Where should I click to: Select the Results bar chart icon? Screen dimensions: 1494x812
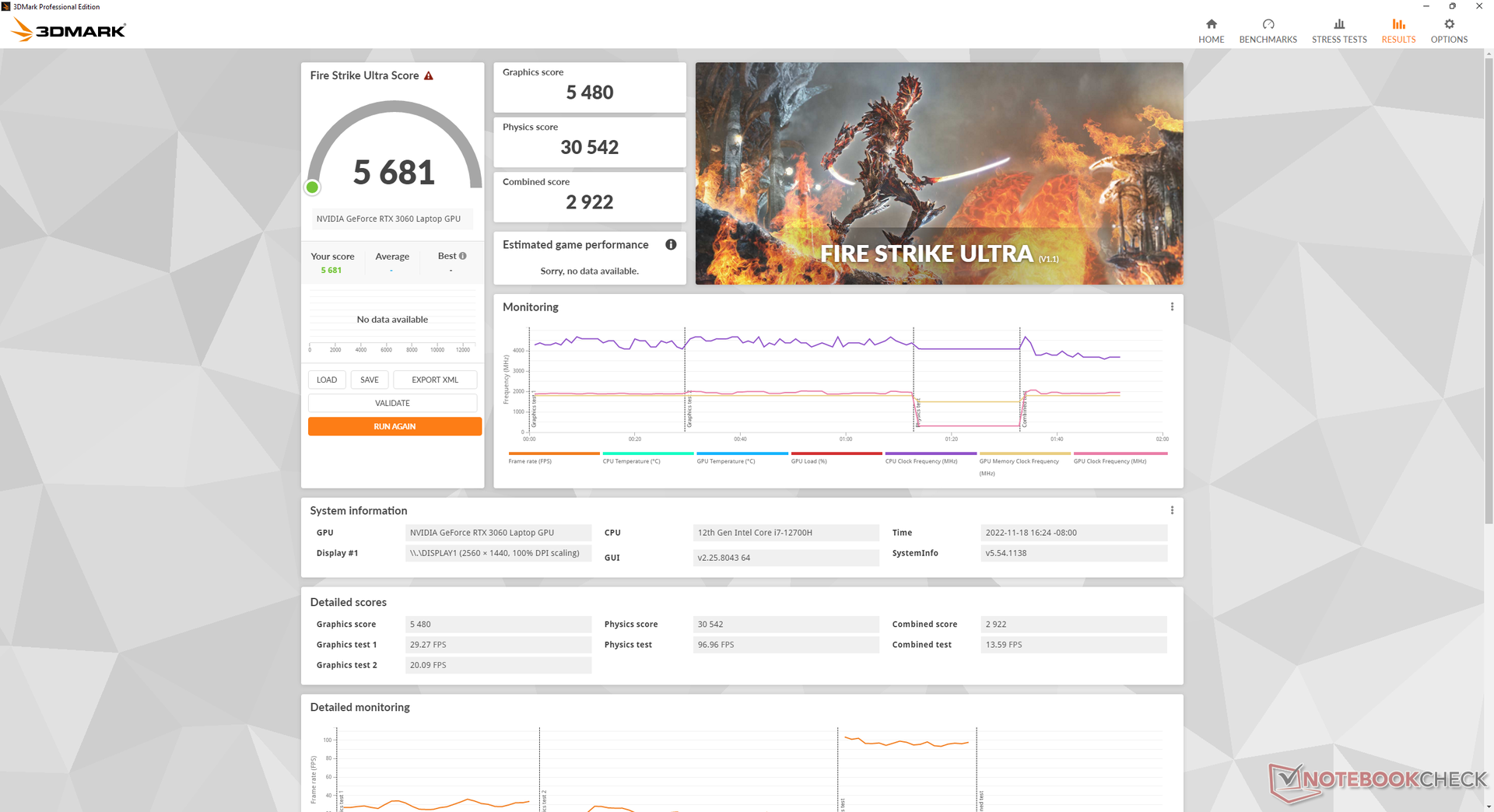tap(1398, 24)
